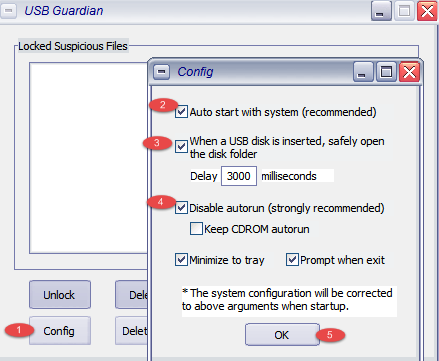Open Config from USB Guardian main window
This screenshot has height=361, width=439.
60,331
